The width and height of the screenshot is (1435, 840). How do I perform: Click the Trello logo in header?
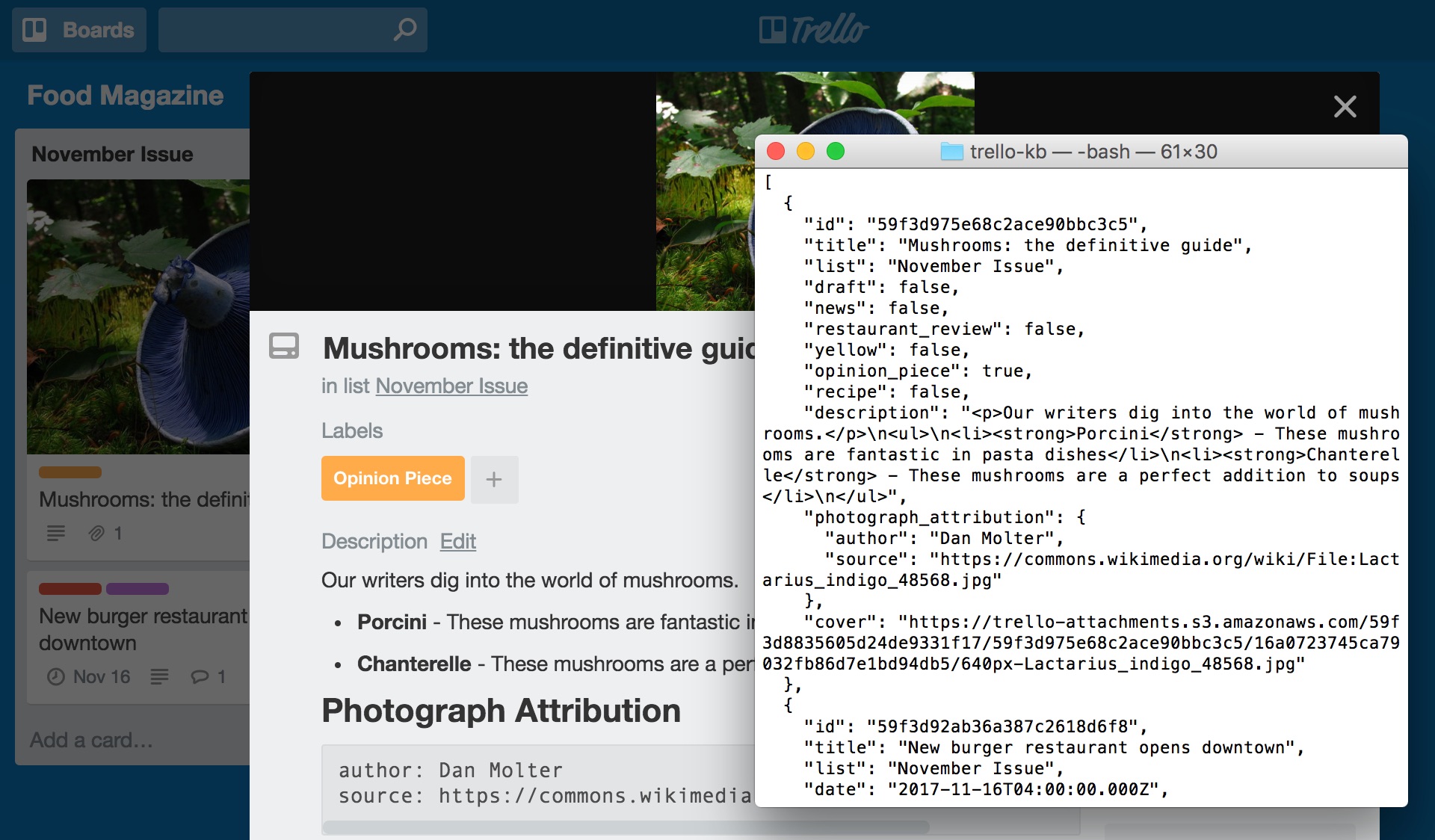coord(813,30)
